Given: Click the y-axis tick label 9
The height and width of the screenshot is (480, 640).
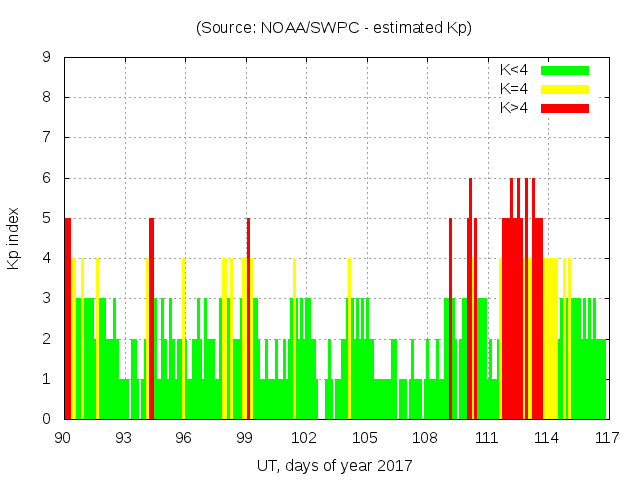Looking at the screenshot, I should [x=47, y=58].
